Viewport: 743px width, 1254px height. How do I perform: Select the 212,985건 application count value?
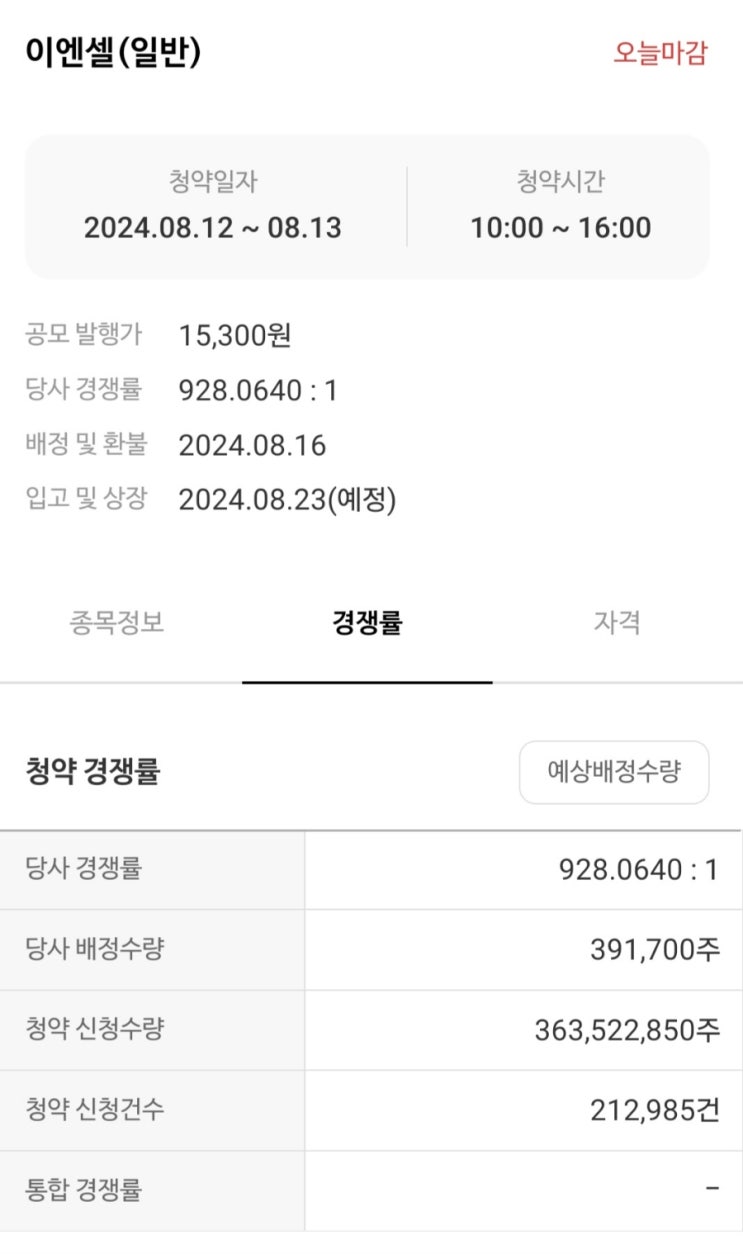pos(655,1110)
